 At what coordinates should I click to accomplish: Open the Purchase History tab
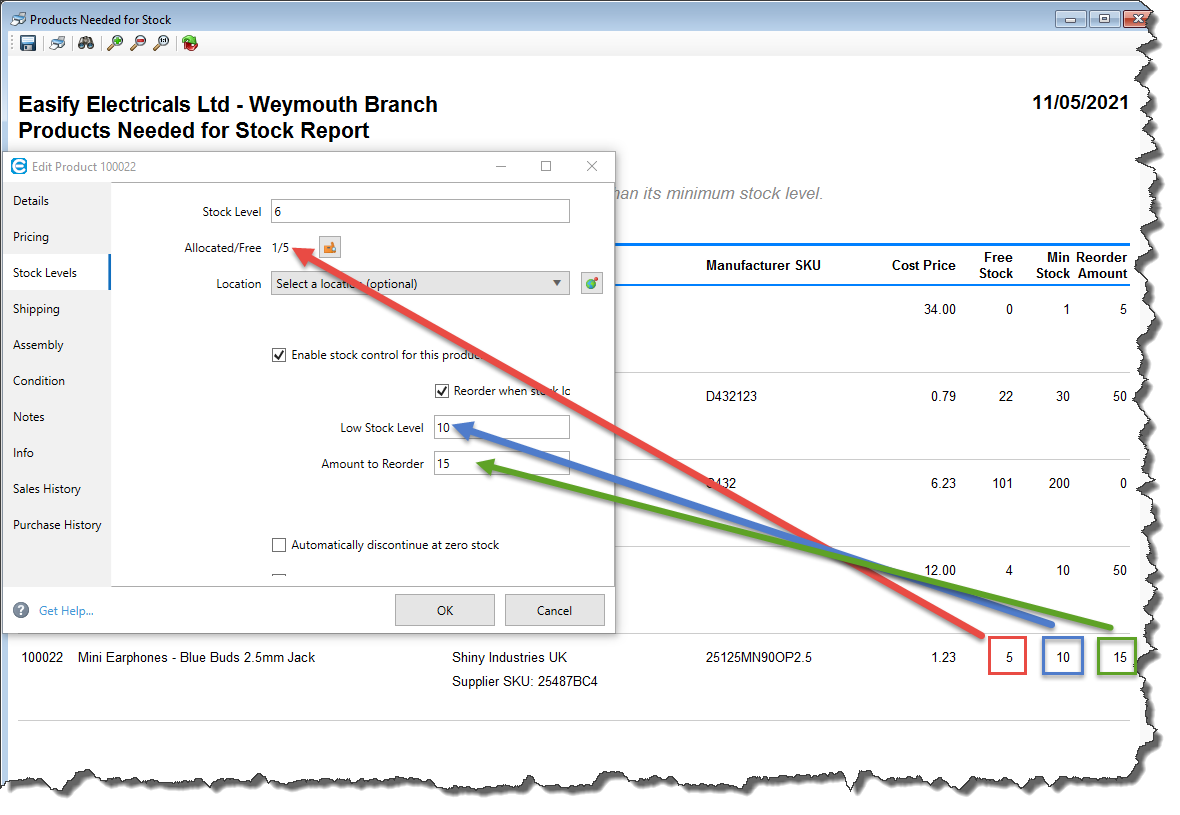click(57, 525)
